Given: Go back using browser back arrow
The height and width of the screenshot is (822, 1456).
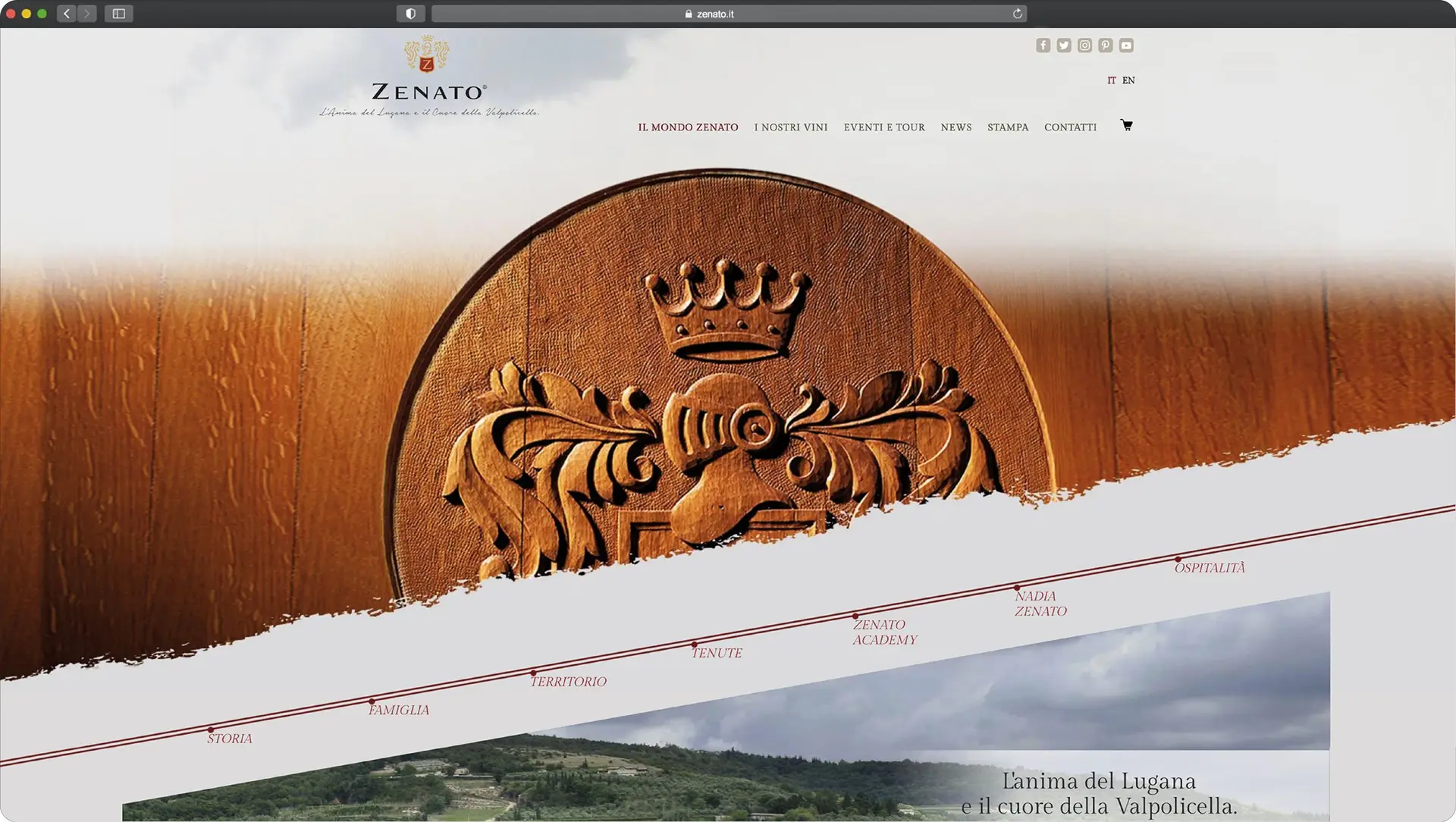Looking at the screenshot, I should click(x=67, y=14).
